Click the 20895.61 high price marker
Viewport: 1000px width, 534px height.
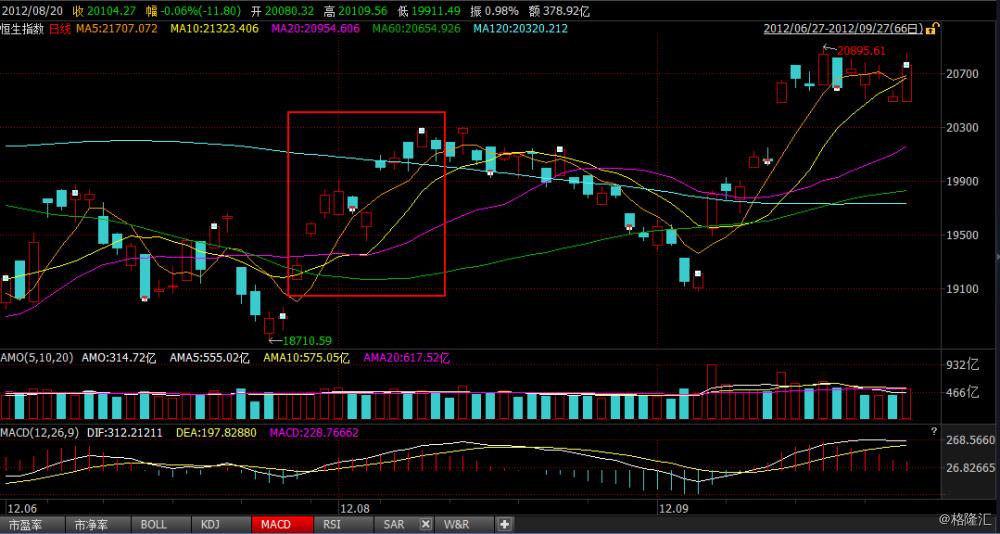(x=861, y=50)
